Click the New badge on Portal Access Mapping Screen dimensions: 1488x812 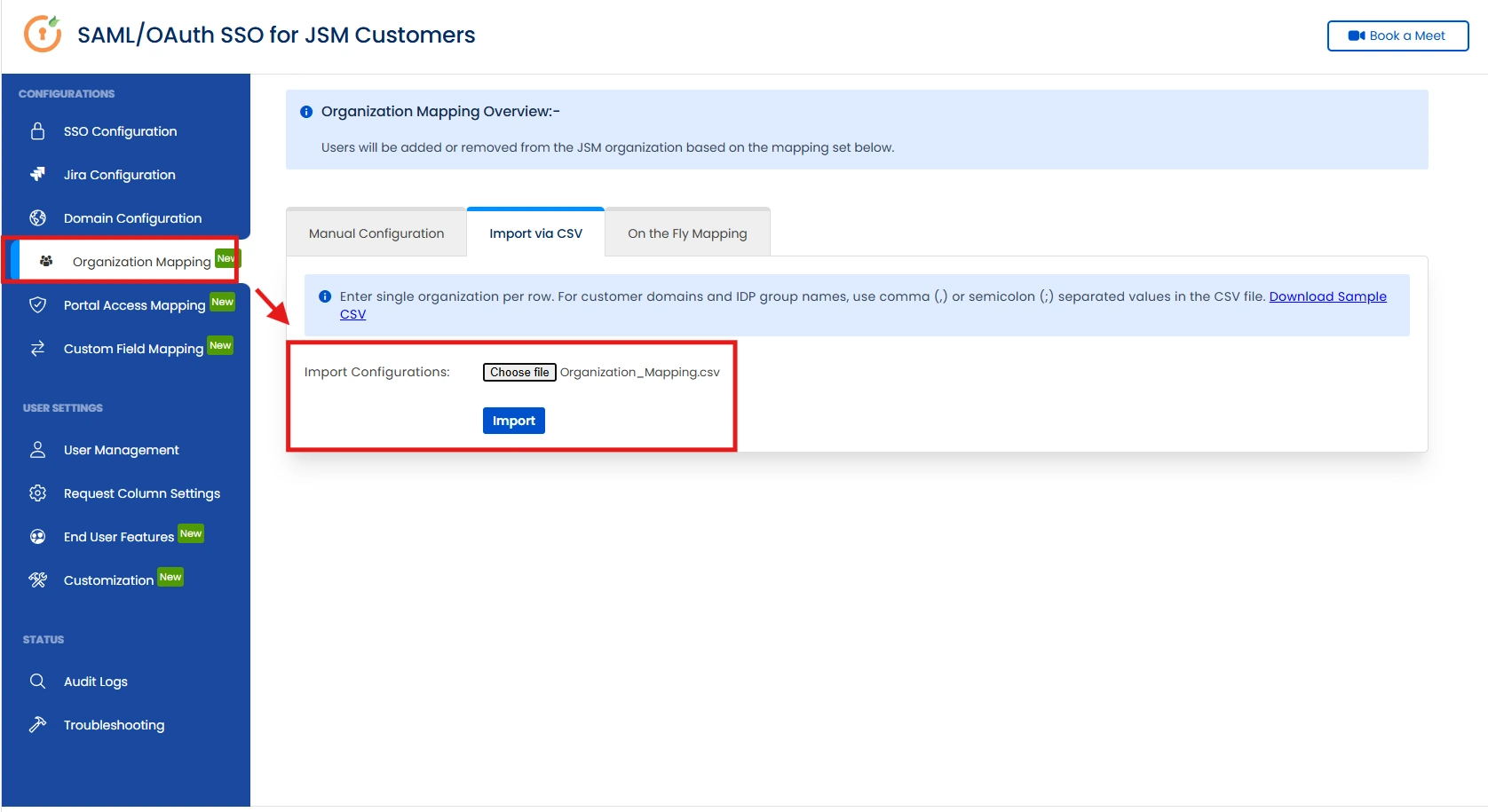pos(222,302)
